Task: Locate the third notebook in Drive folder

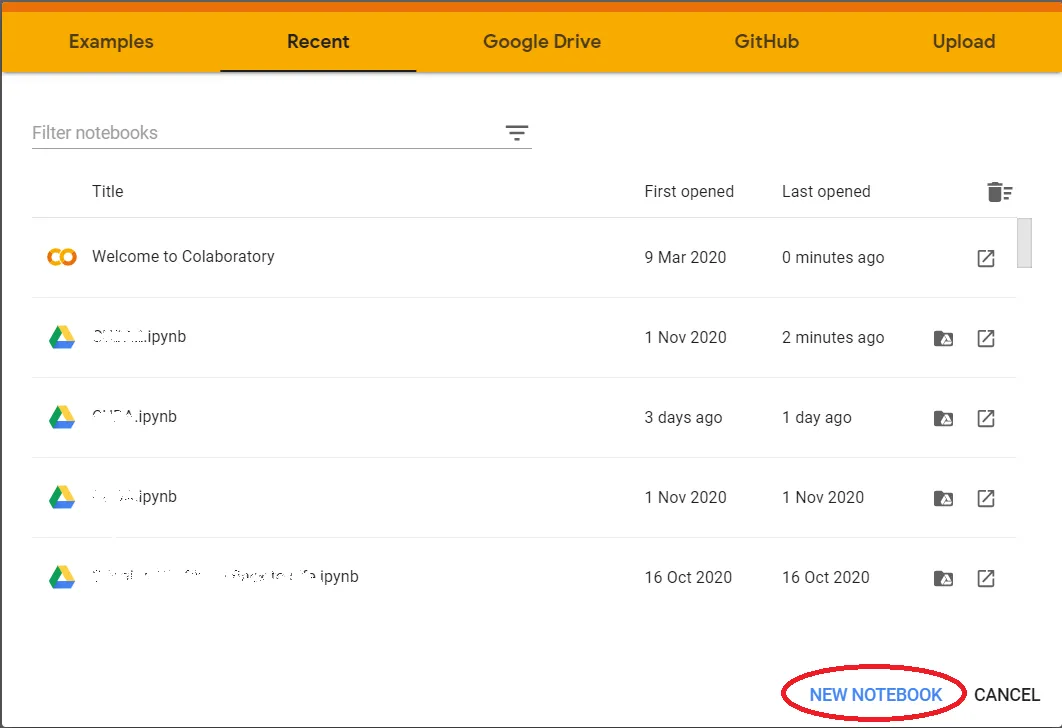Action: click(943, 418)
